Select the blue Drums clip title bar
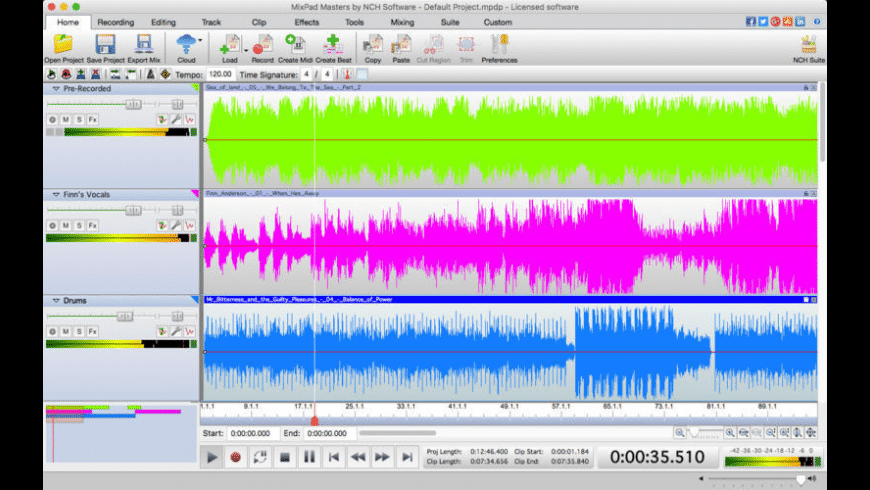870x490 pixels. pyautogui.click(x=510, y=300)
